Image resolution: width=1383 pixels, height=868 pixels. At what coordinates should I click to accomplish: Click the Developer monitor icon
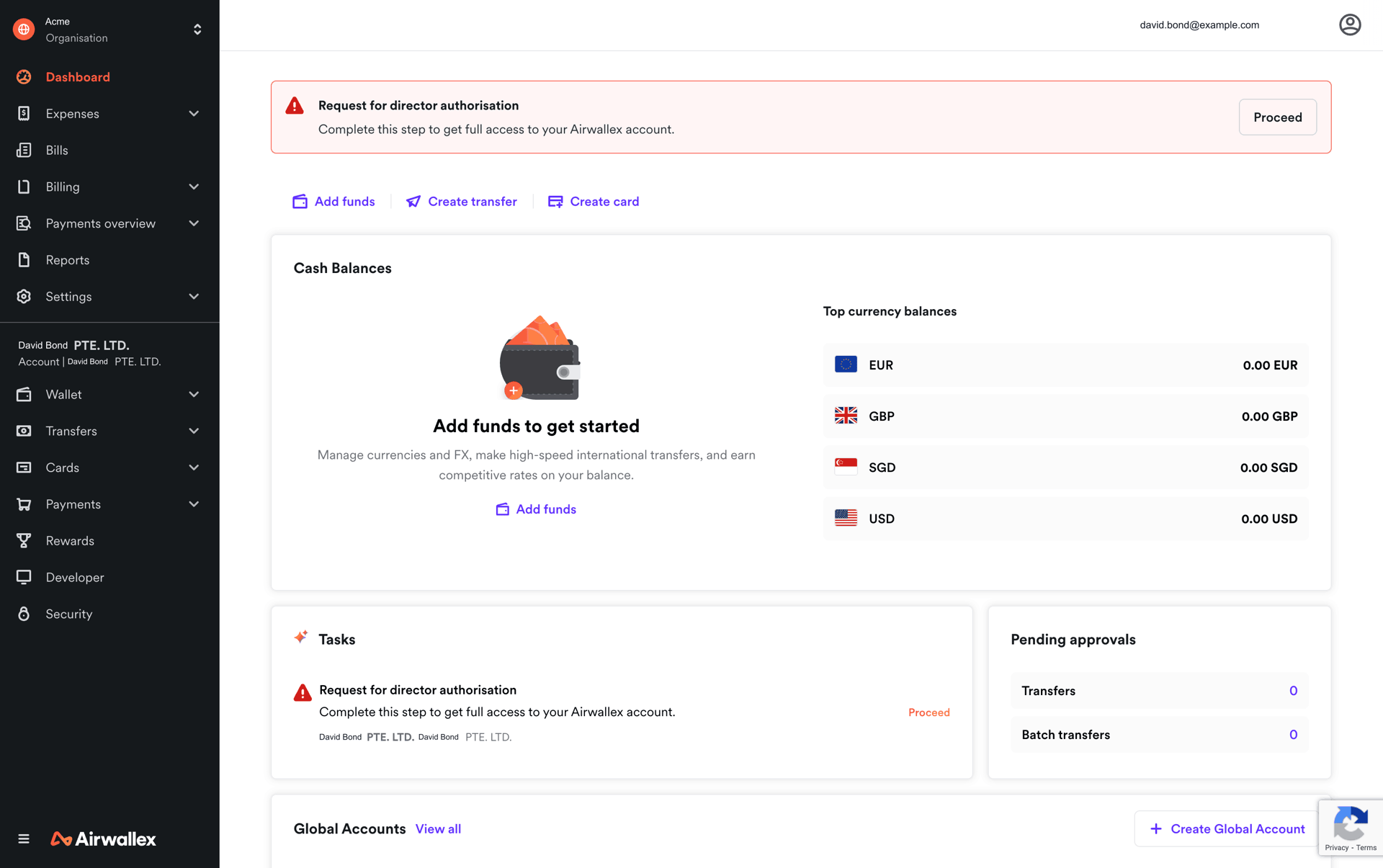(x=24, y=577)
